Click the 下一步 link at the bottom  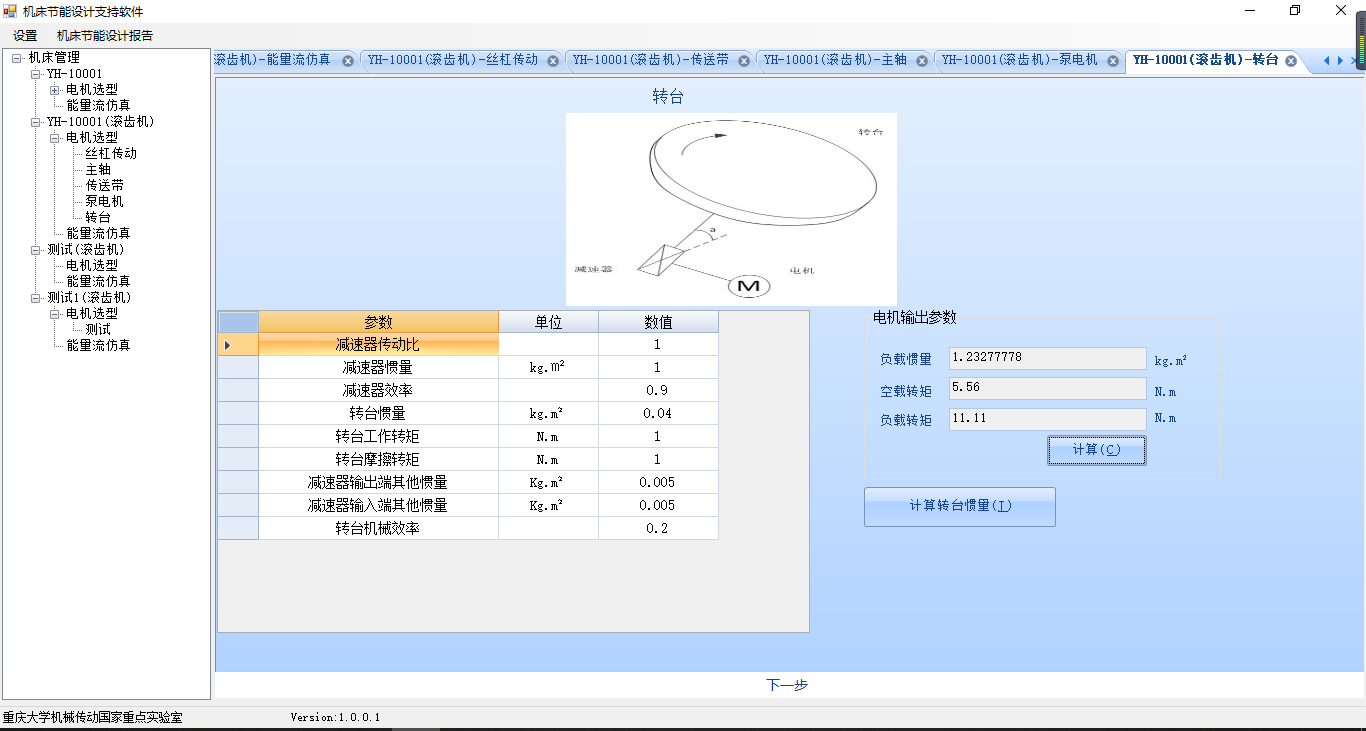(787, 685)
